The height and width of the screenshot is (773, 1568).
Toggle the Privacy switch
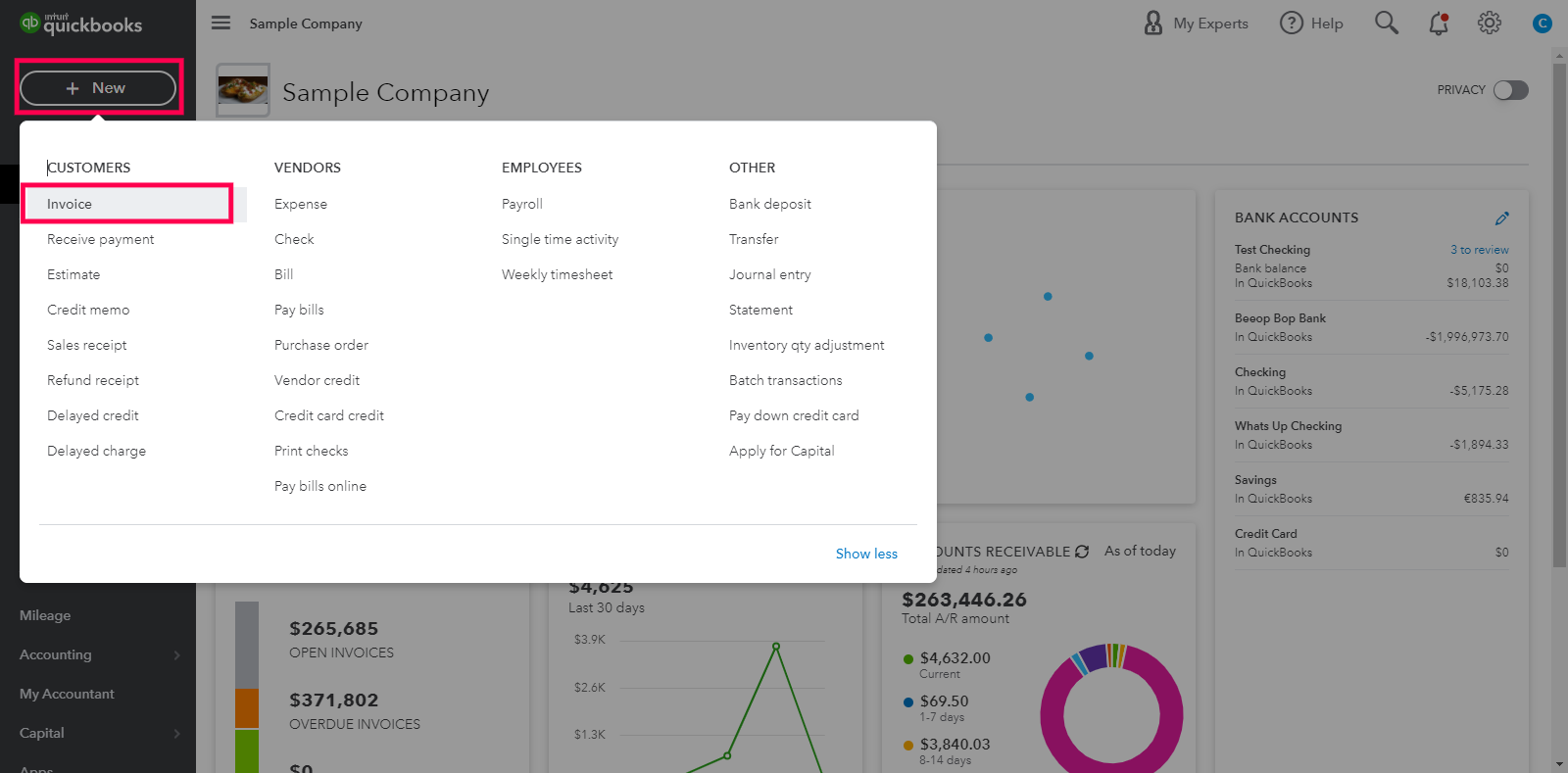(1510, 90)
